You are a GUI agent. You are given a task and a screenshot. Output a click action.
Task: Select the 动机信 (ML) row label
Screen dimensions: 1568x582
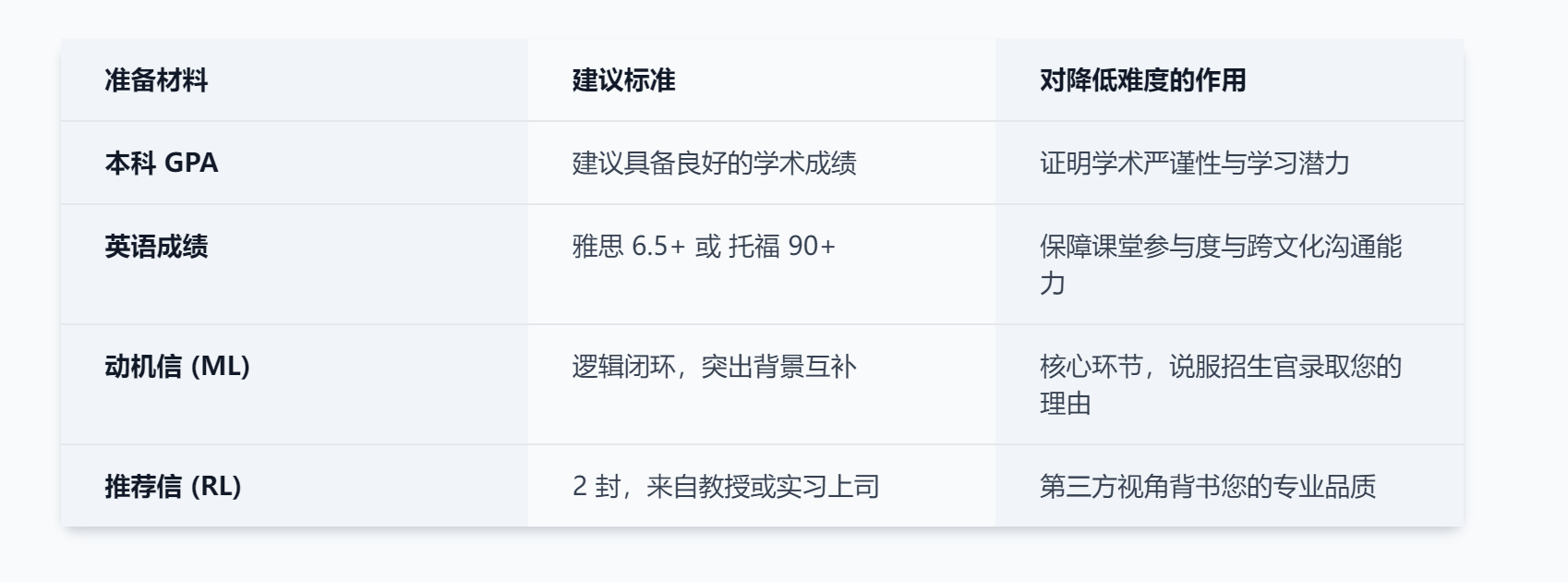click(177, 367)
